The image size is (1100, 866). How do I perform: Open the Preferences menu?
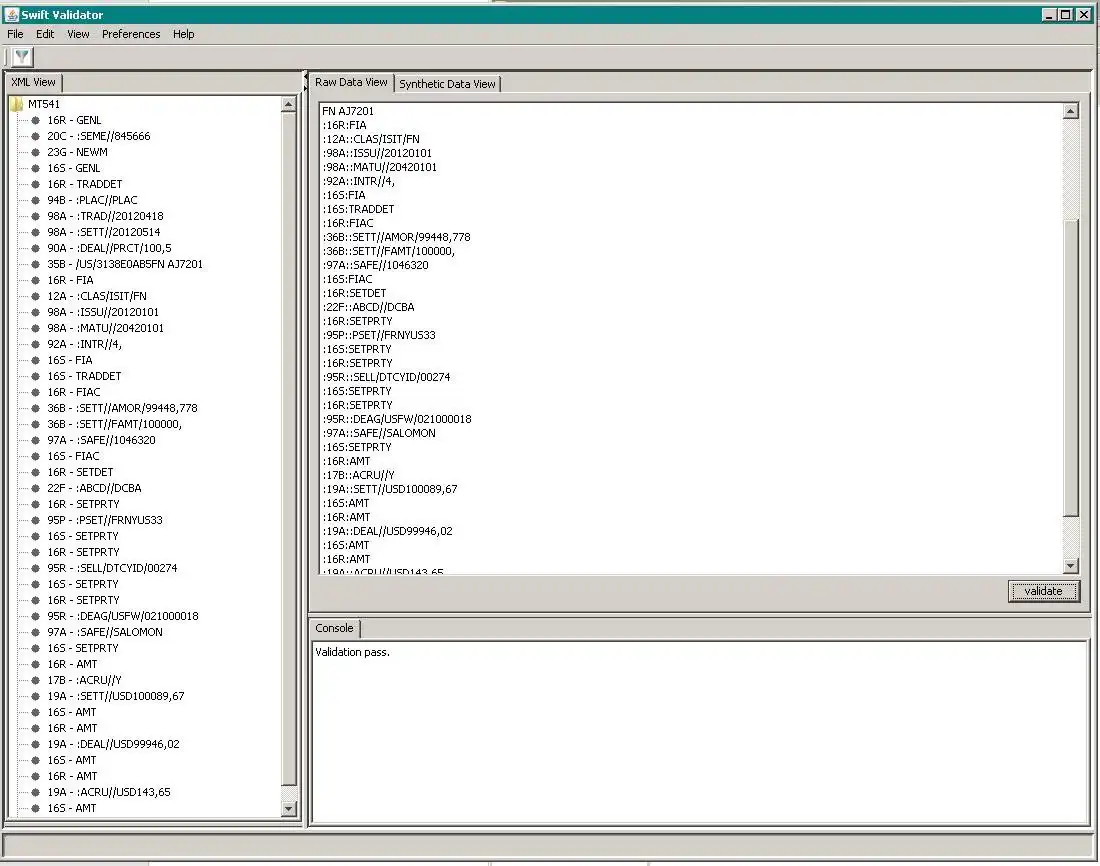click(131, 34)
